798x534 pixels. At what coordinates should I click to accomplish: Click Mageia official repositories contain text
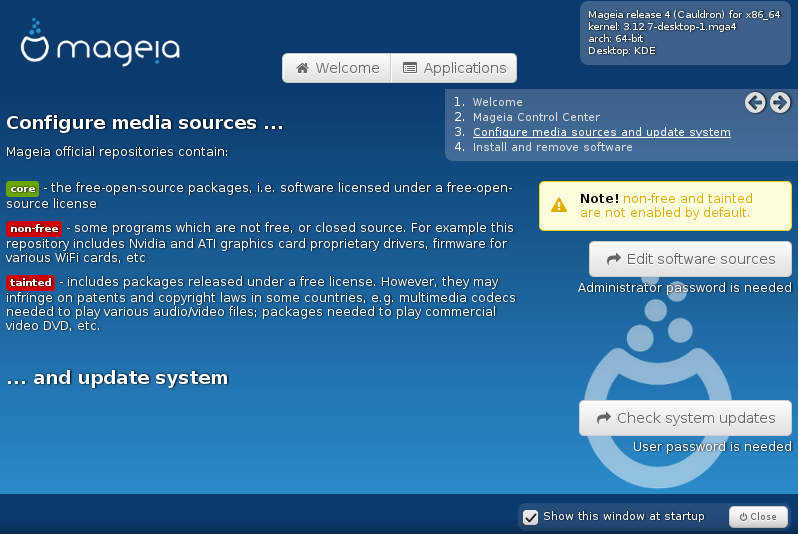click(x=117, y=152)
